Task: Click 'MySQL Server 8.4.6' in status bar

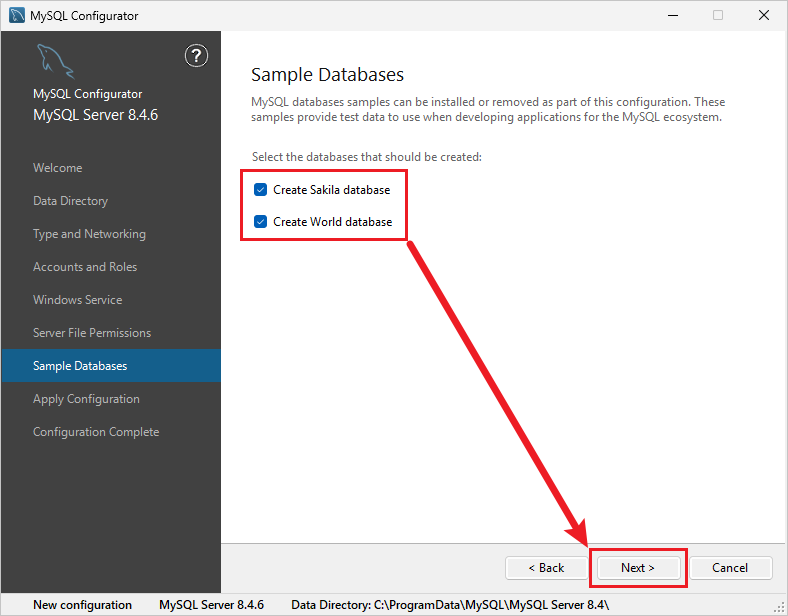Action: (x=212, y=605)
